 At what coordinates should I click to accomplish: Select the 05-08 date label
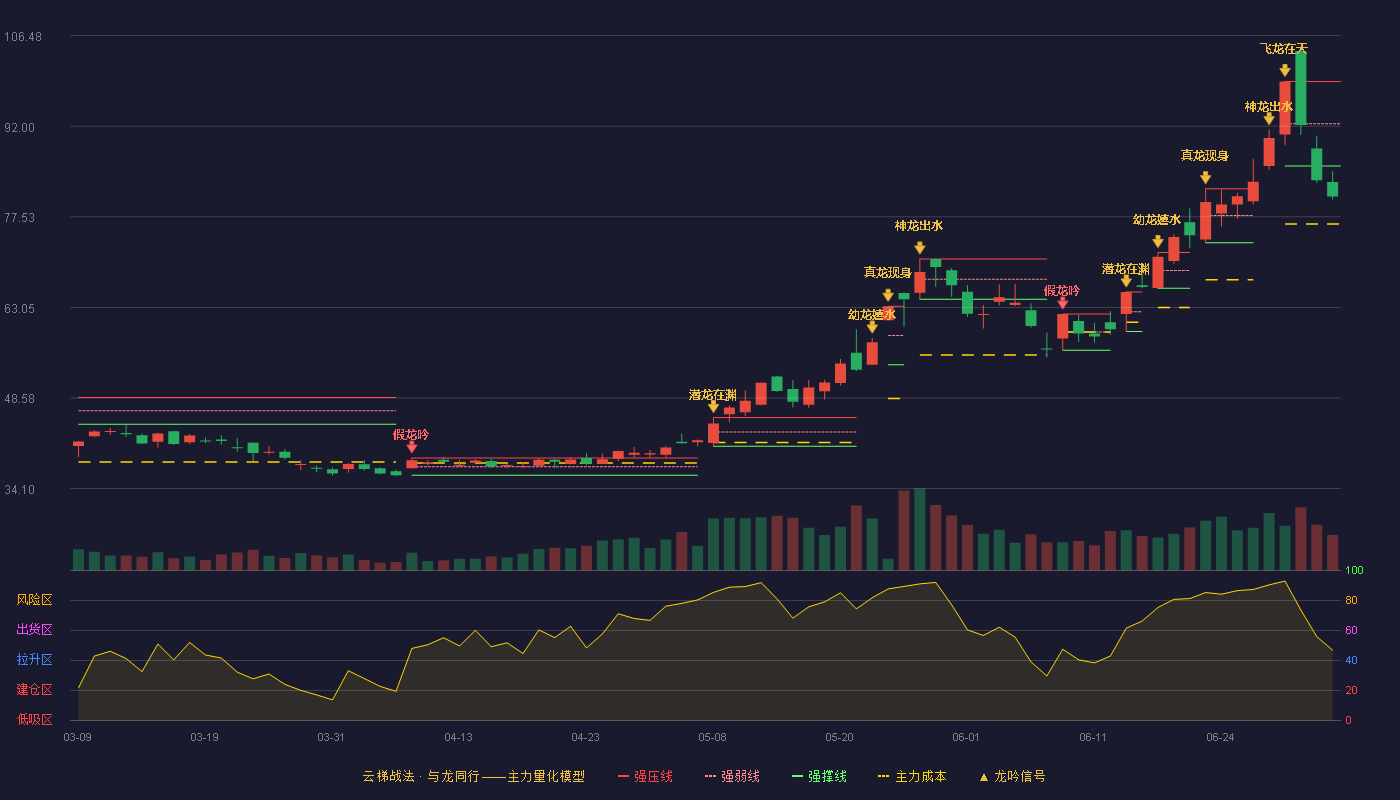coord(712,737)
